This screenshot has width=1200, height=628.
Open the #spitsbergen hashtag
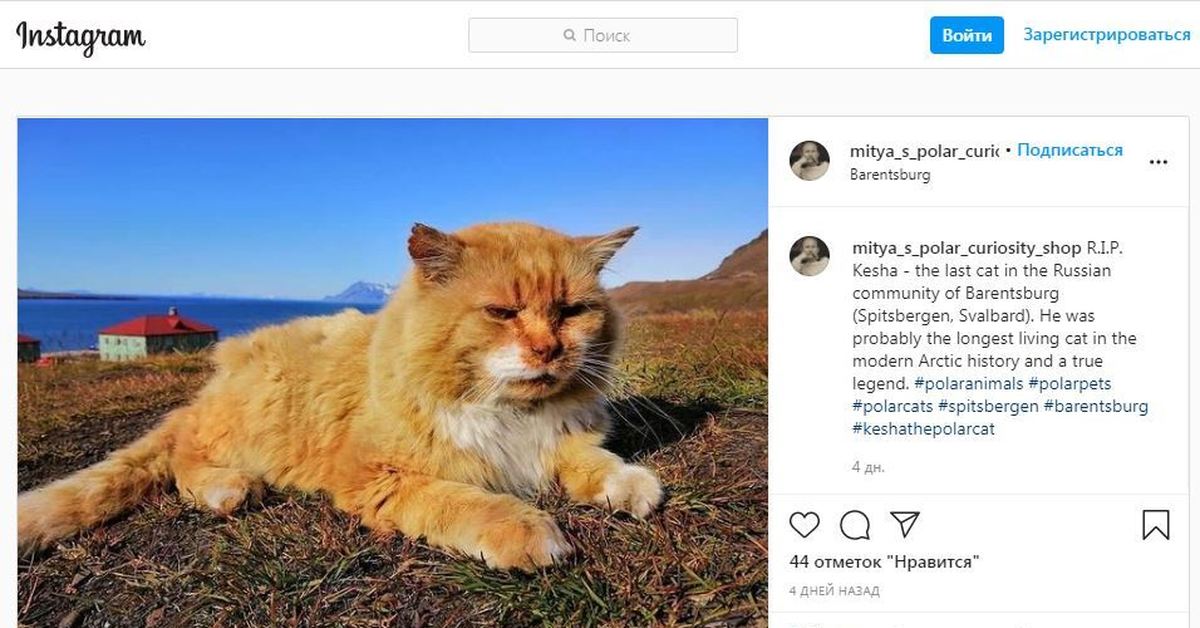click(990, 407)
